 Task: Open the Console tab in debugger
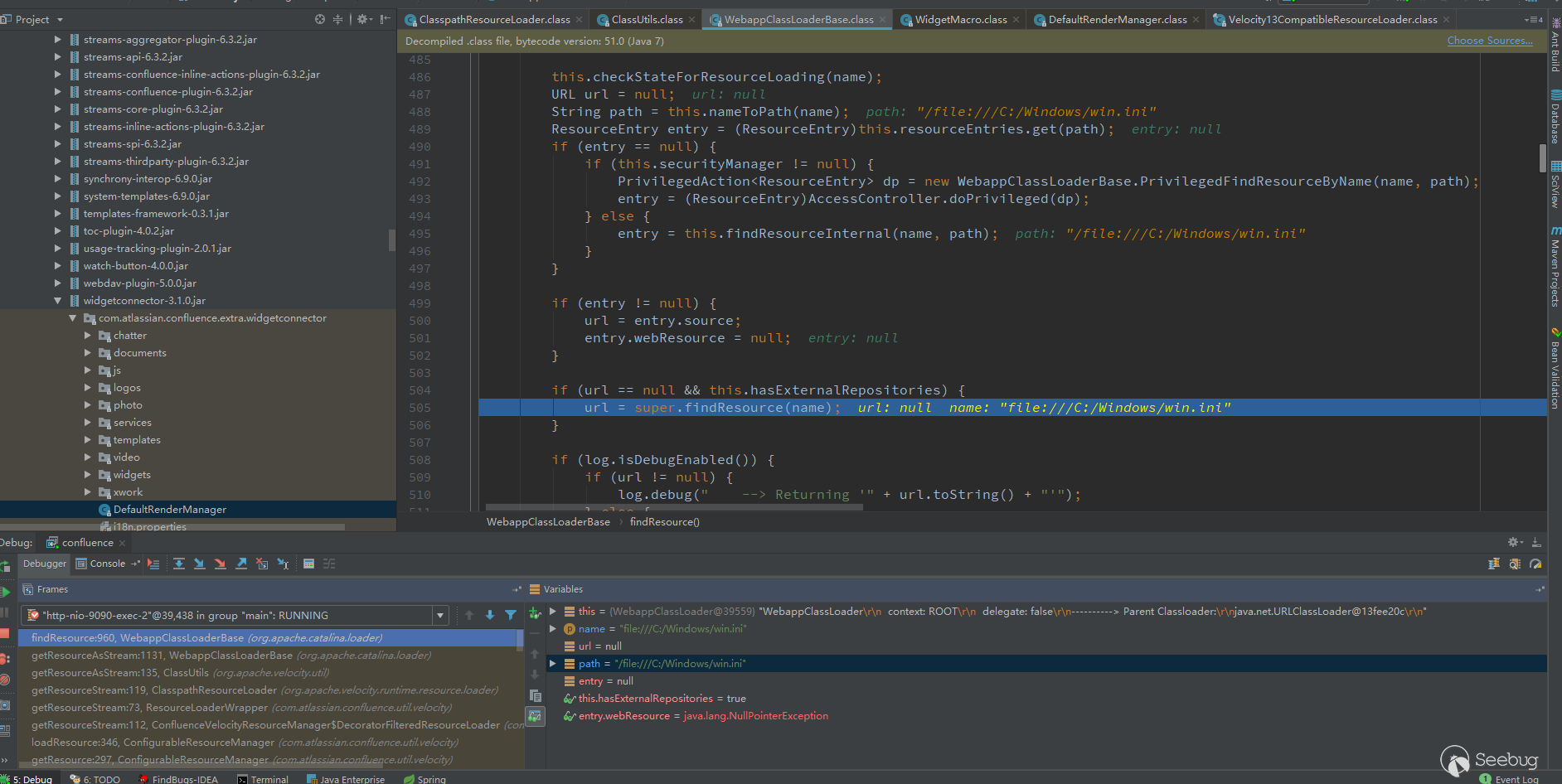(107, 564)
